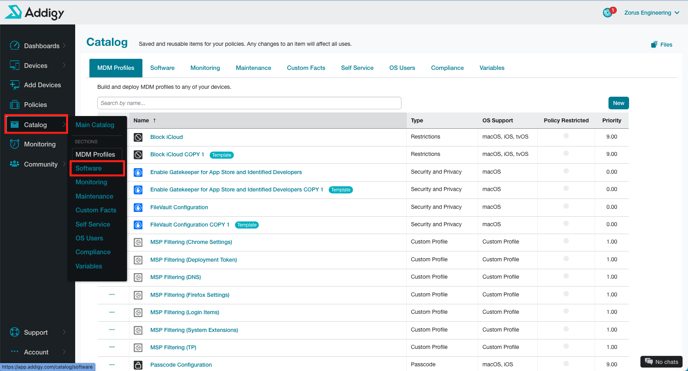Open the Zorus Engineering account dropdown
Screen dimensions: 688x371
pyautogui.click(x=652, y=13)
